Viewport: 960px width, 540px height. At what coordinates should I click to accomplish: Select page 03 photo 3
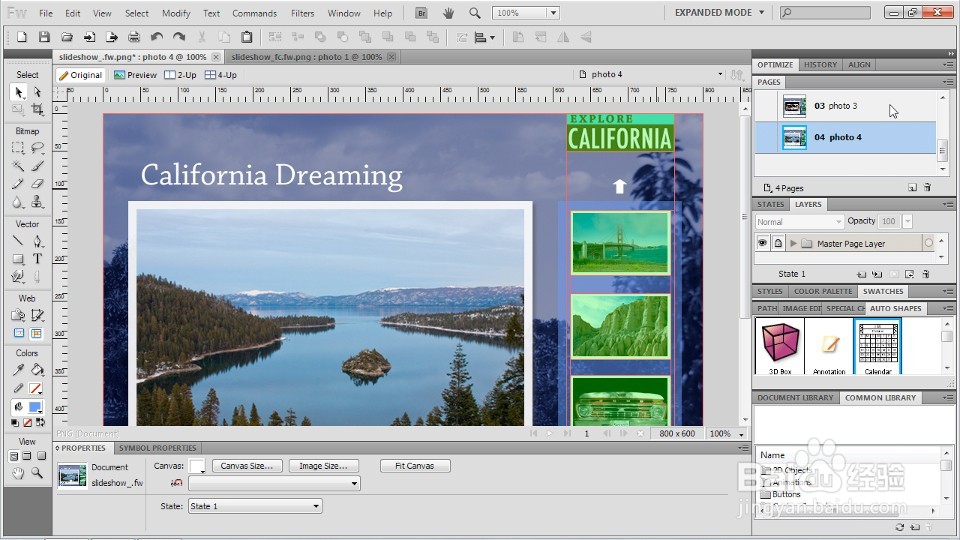[846, 106]
